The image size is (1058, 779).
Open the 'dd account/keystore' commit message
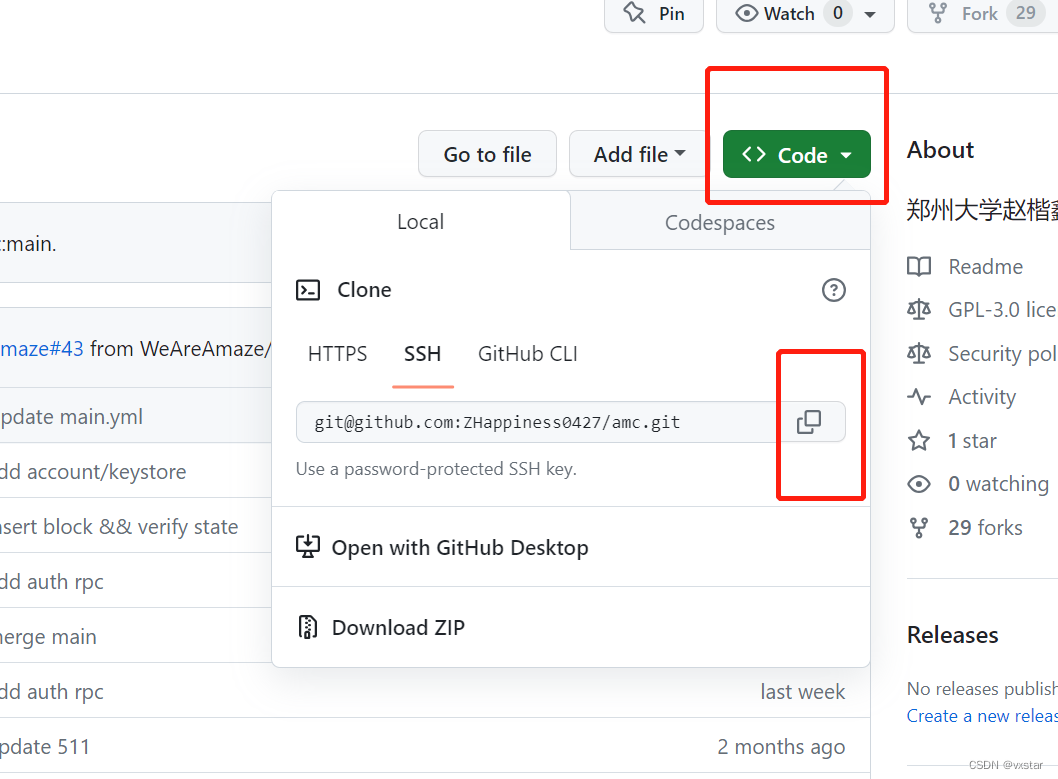tap(93, 472)
